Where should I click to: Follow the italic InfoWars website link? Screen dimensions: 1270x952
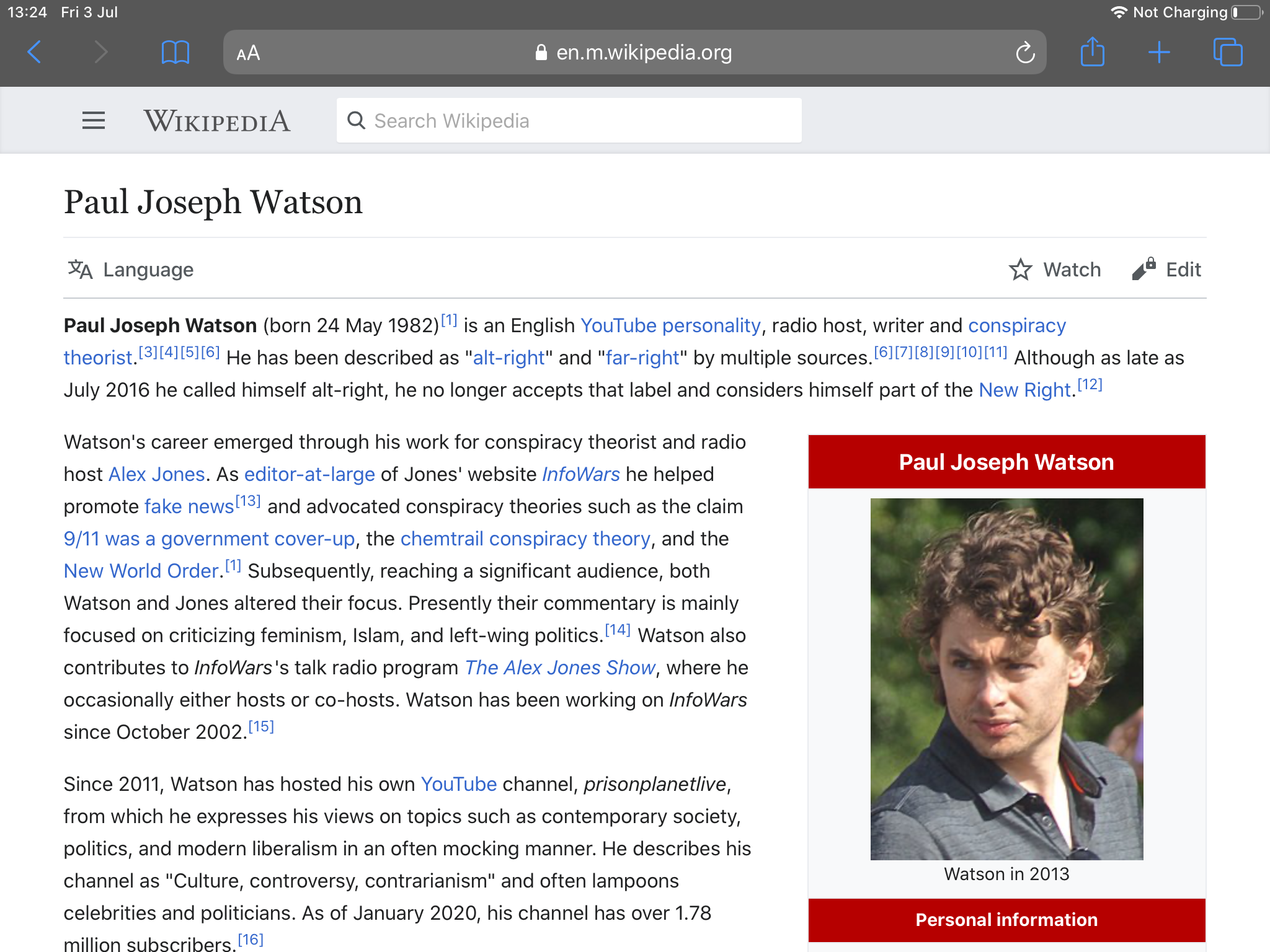click(581, 474)
